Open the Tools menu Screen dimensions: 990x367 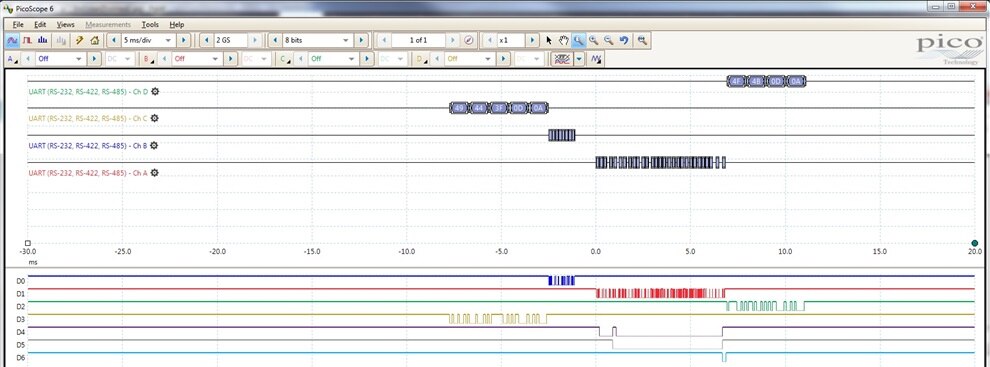point(150,25)
